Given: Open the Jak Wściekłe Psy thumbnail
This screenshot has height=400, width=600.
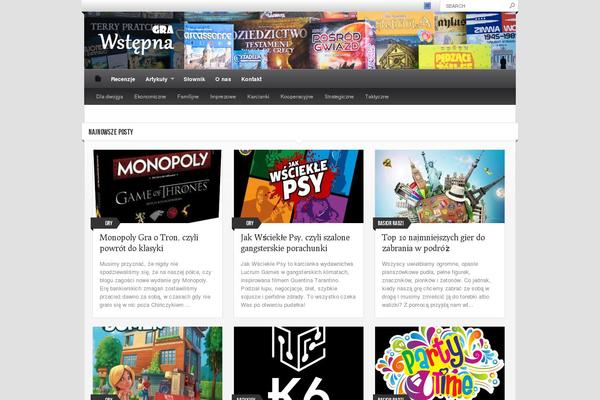Looking at the screenshot, I should pos(298,186).
